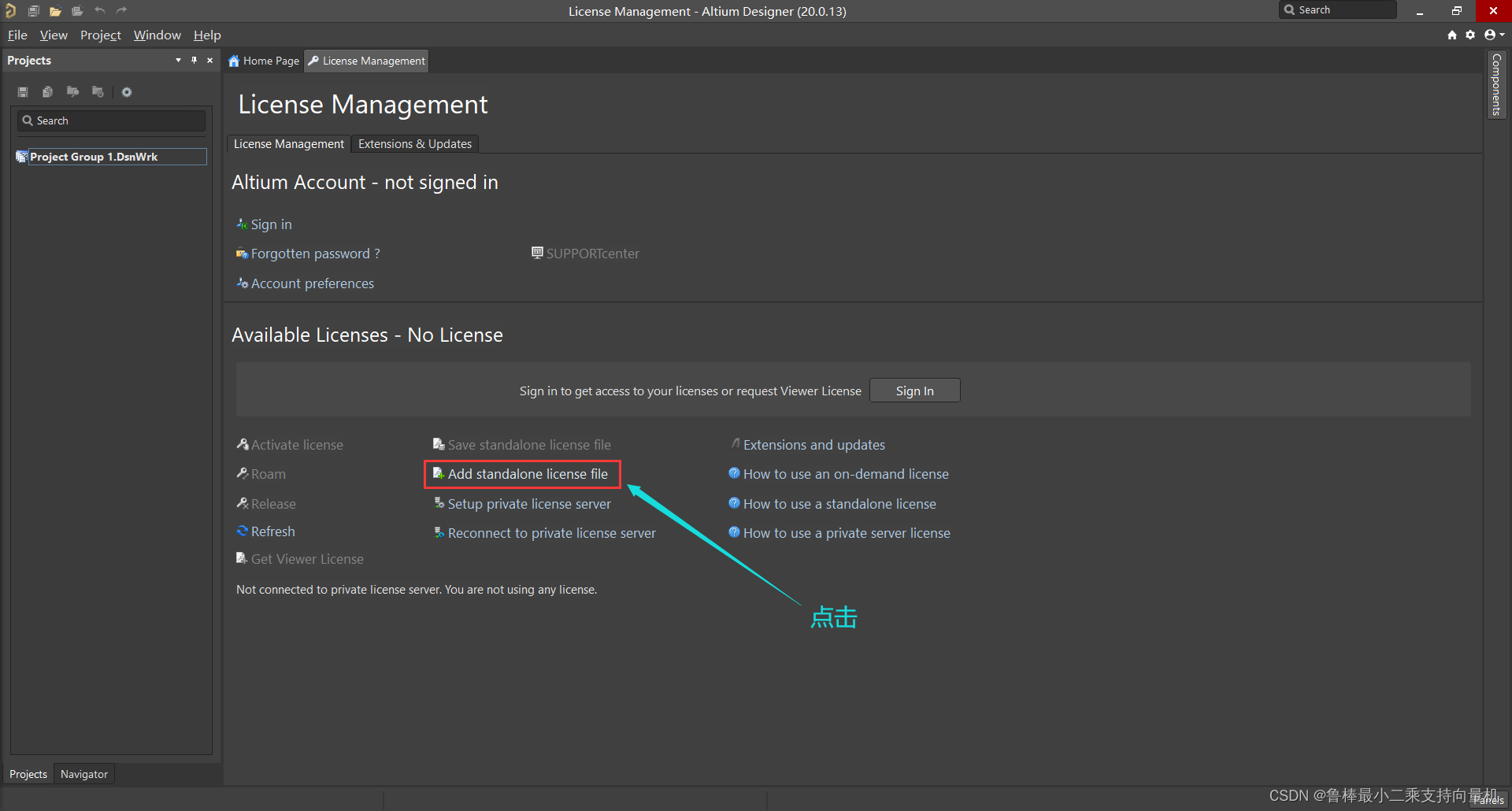Open the Components side panel tab
This screenshot has width=1512, height=811.
[1496, 84]
